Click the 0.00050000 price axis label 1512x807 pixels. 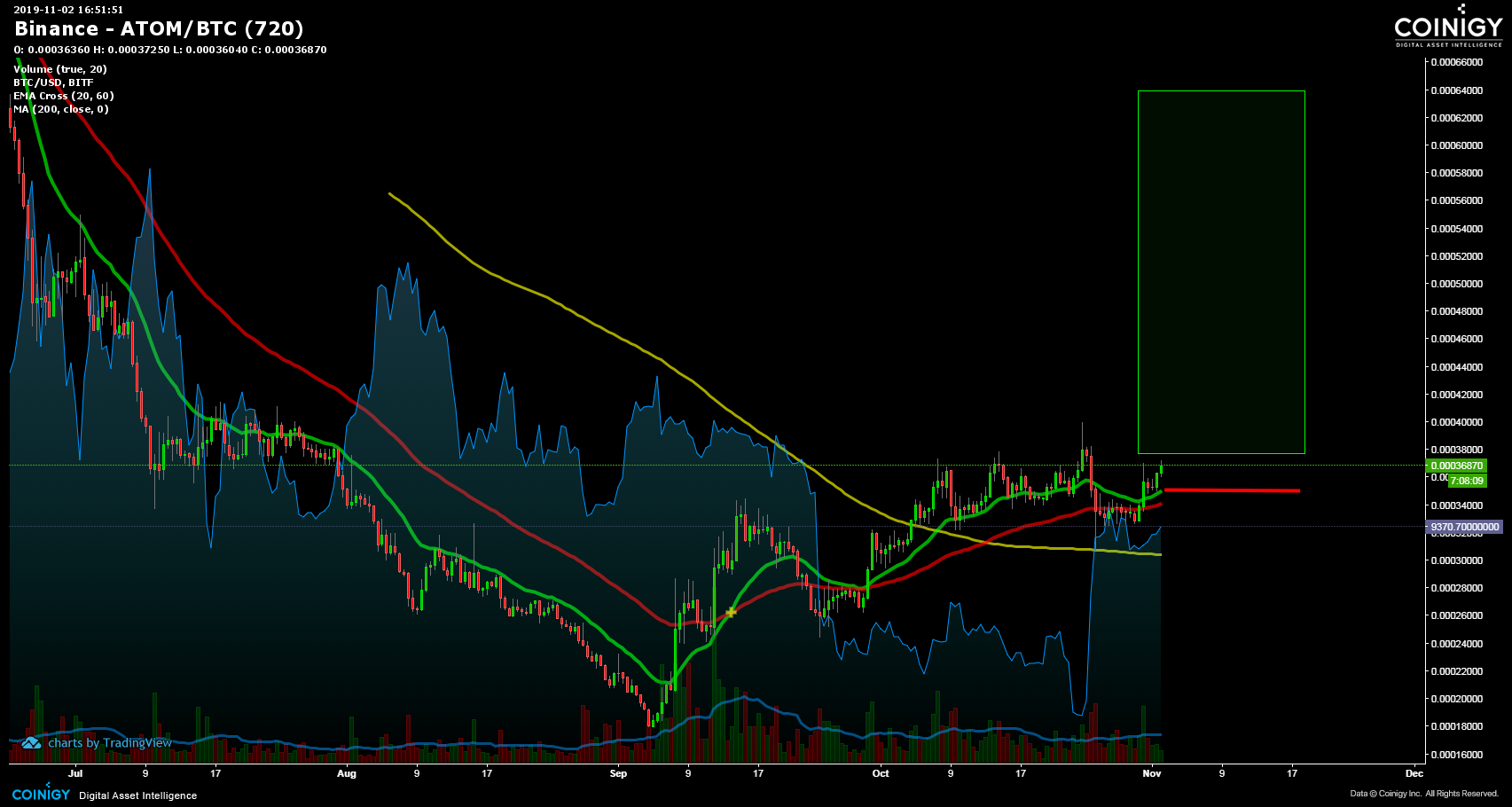click(x=1456, y=284)
